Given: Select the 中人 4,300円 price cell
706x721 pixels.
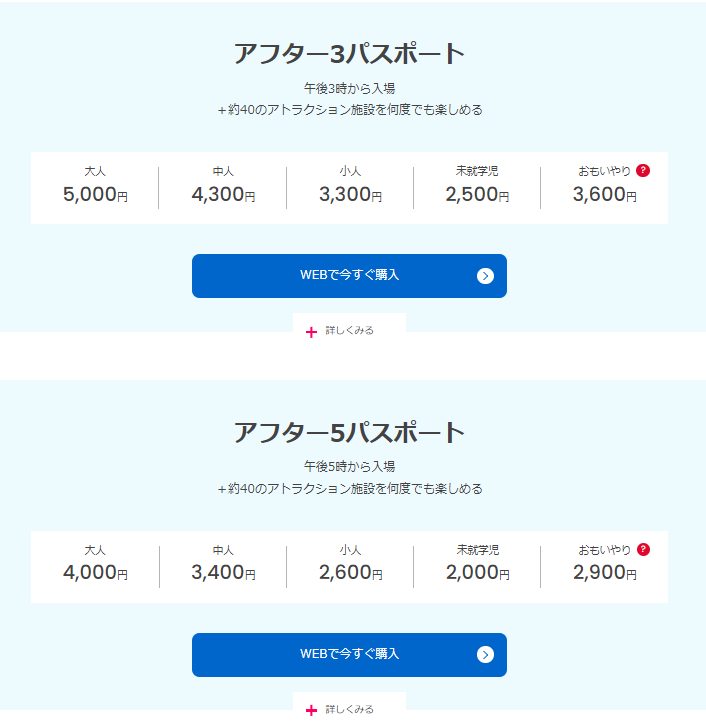Looking at the screenshot, I should [223, 194].
